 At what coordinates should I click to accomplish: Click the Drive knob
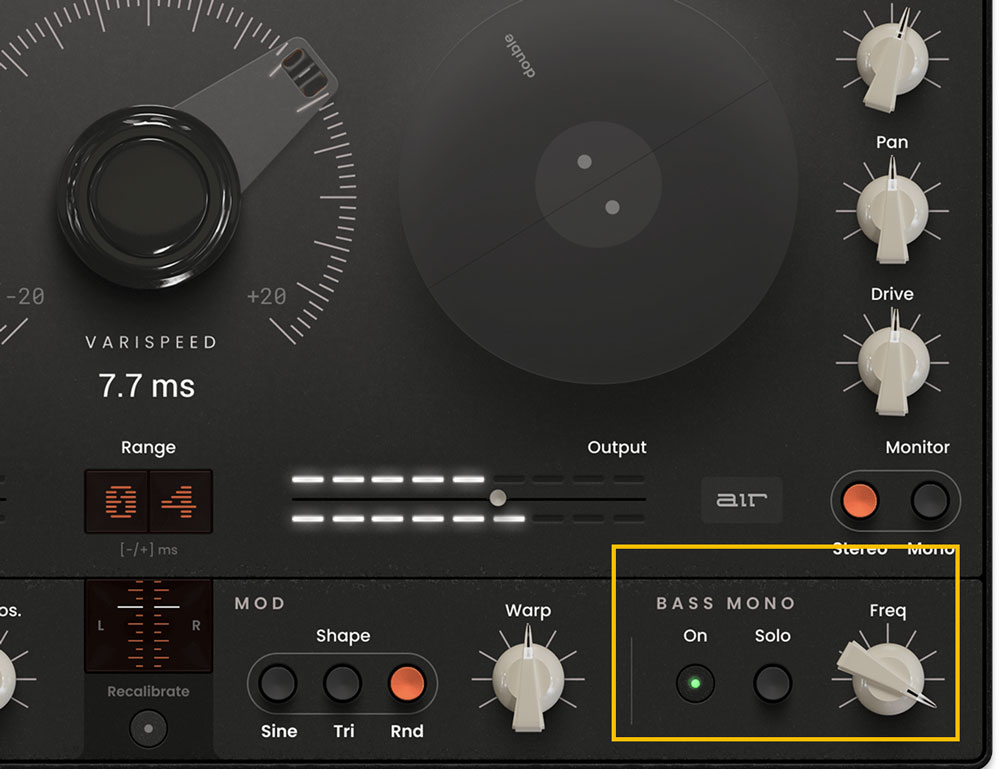point(893,362)
